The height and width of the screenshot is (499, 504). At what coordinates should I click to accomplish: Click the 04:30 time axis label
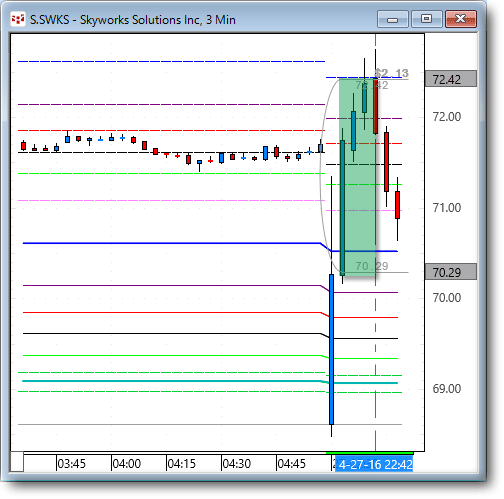tap(236, 464)
